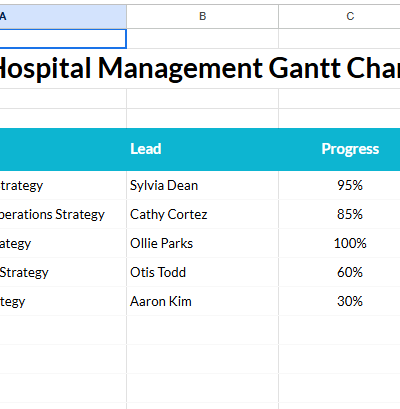400x409 pixels.
Task: Click the Hospital Management Gantt Chart title
Action: (200, 68)
